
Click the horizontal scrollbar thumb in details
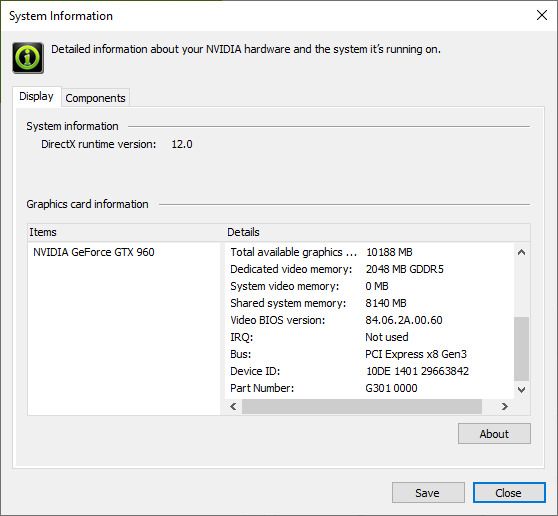(362, 406)
